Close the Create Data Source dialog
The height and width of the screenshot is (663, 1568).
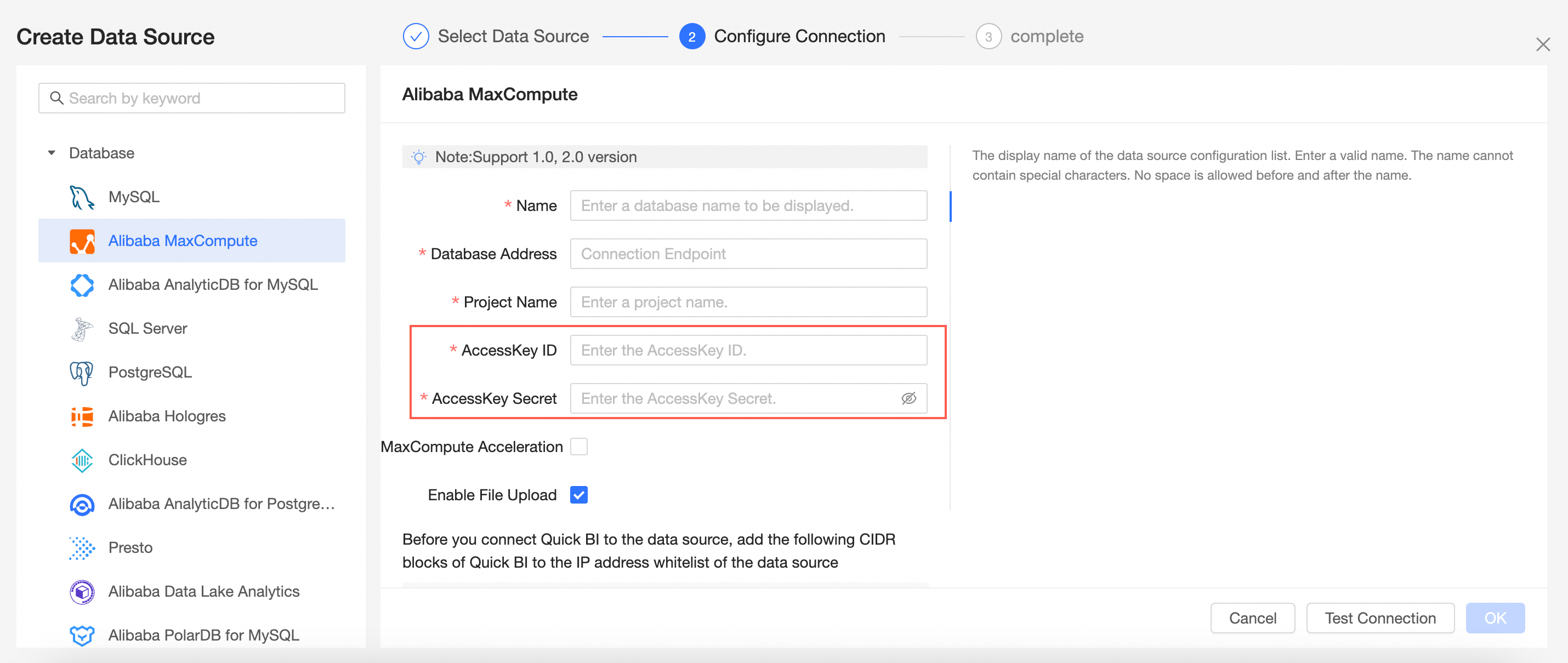tap(1542, 44)
